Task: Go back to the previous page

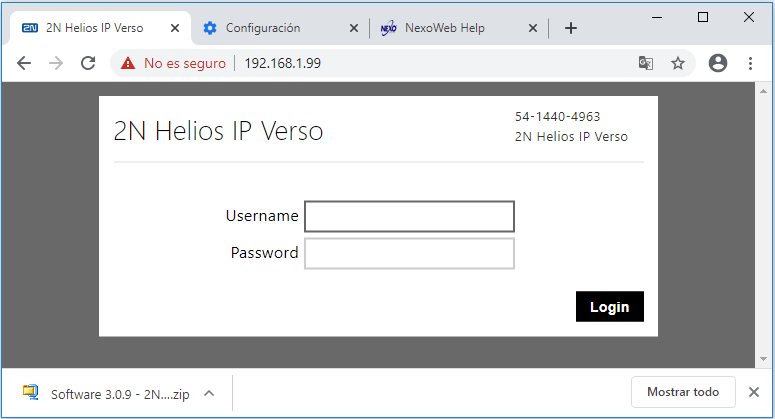Action: pos(24,63)
